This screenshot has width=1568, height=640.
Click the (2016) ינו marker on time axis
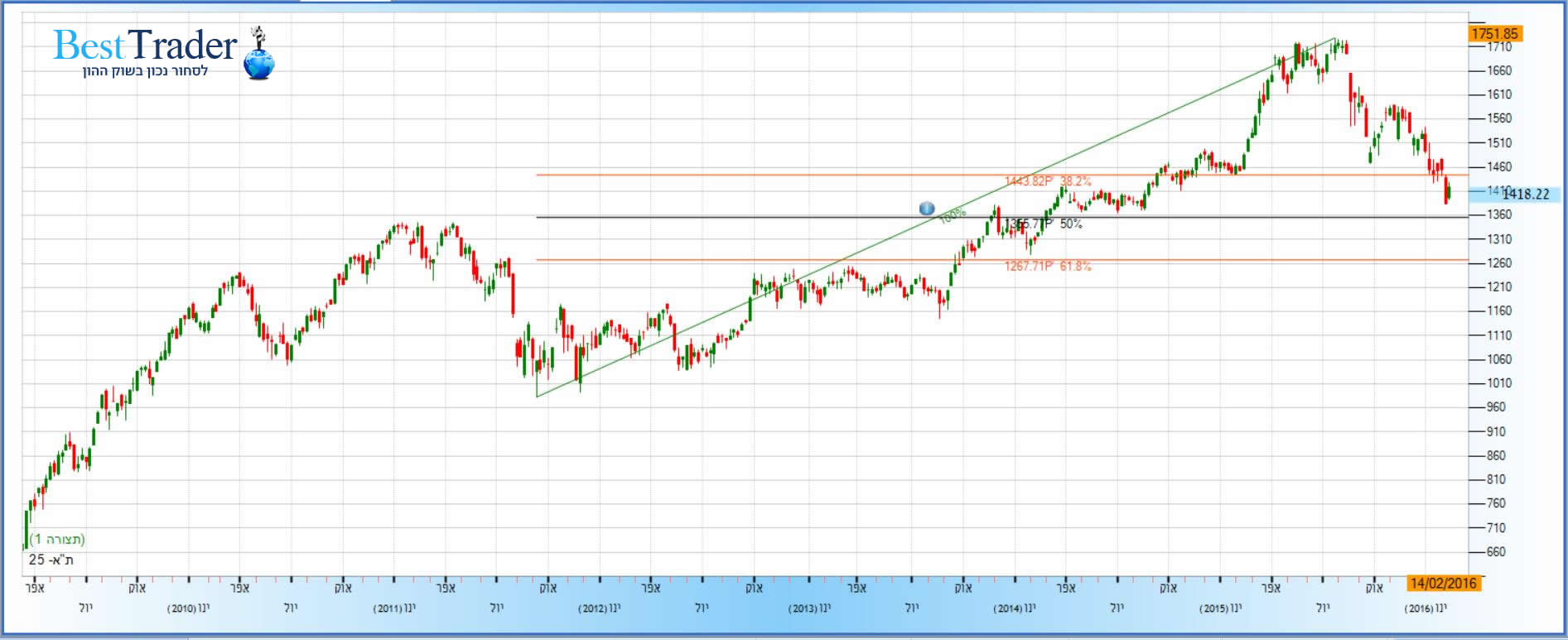point(1425,609)
